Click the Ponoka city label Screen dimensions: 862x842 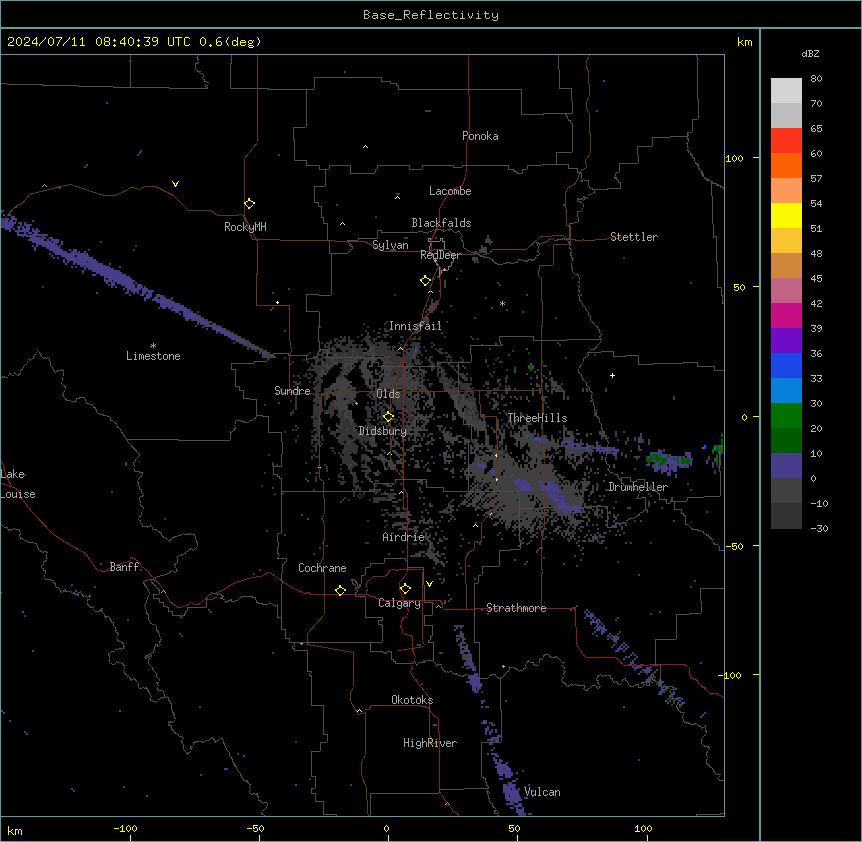[480, 136]
